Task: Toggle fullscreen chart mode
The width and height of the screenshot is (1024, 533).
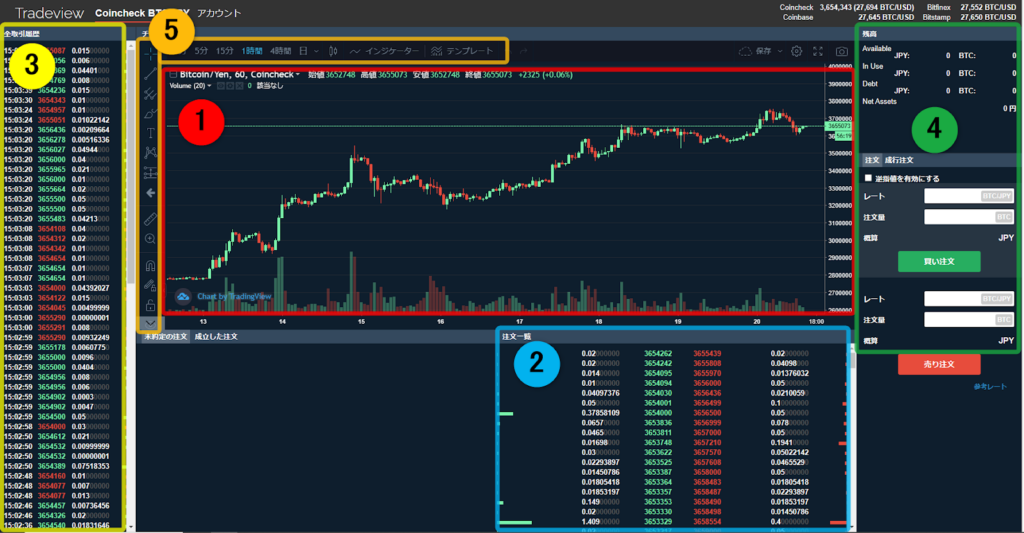Action: point(818,51)
